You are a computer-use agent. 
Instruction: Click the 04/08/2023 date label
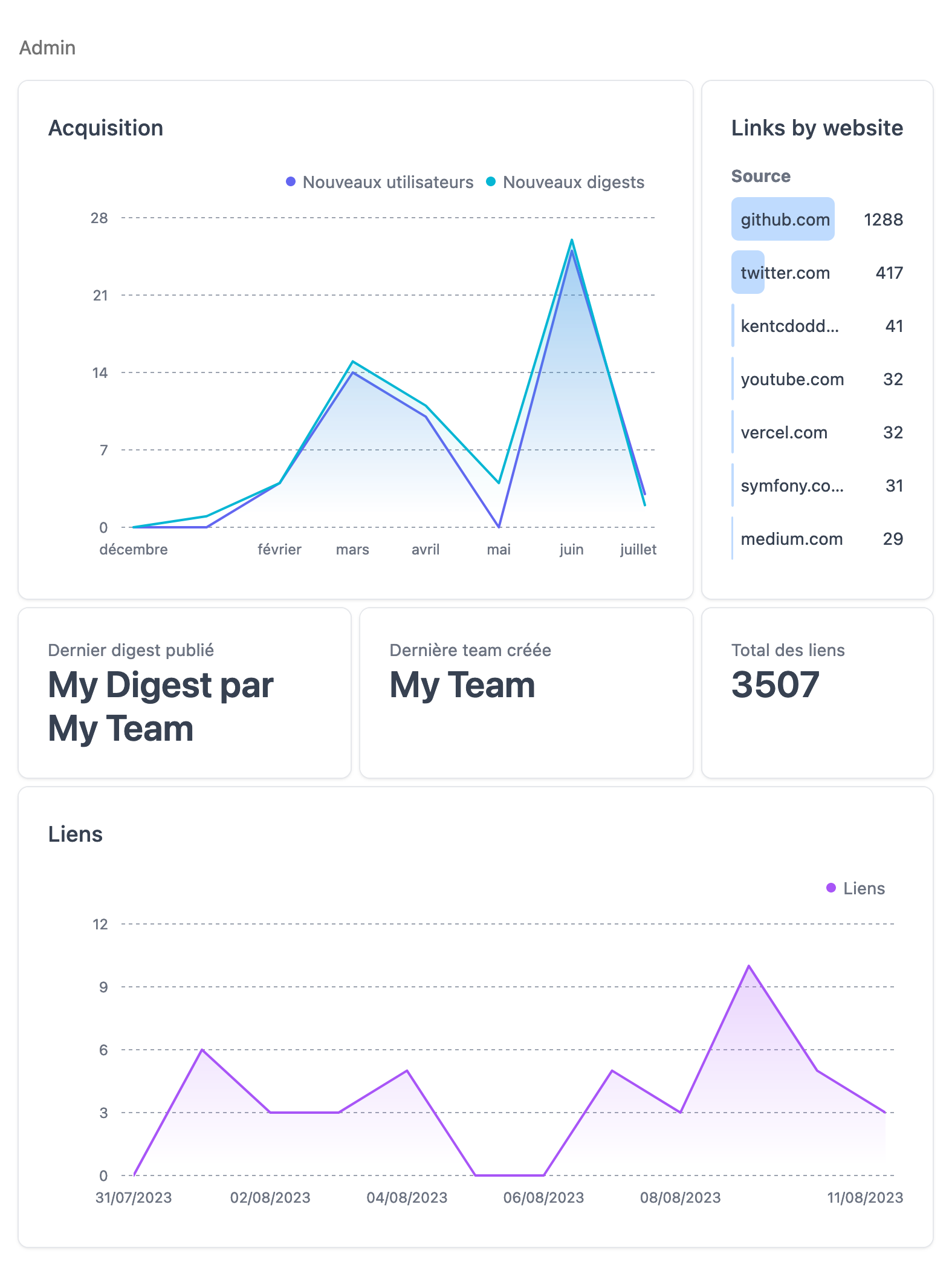tap(407, 1198)
